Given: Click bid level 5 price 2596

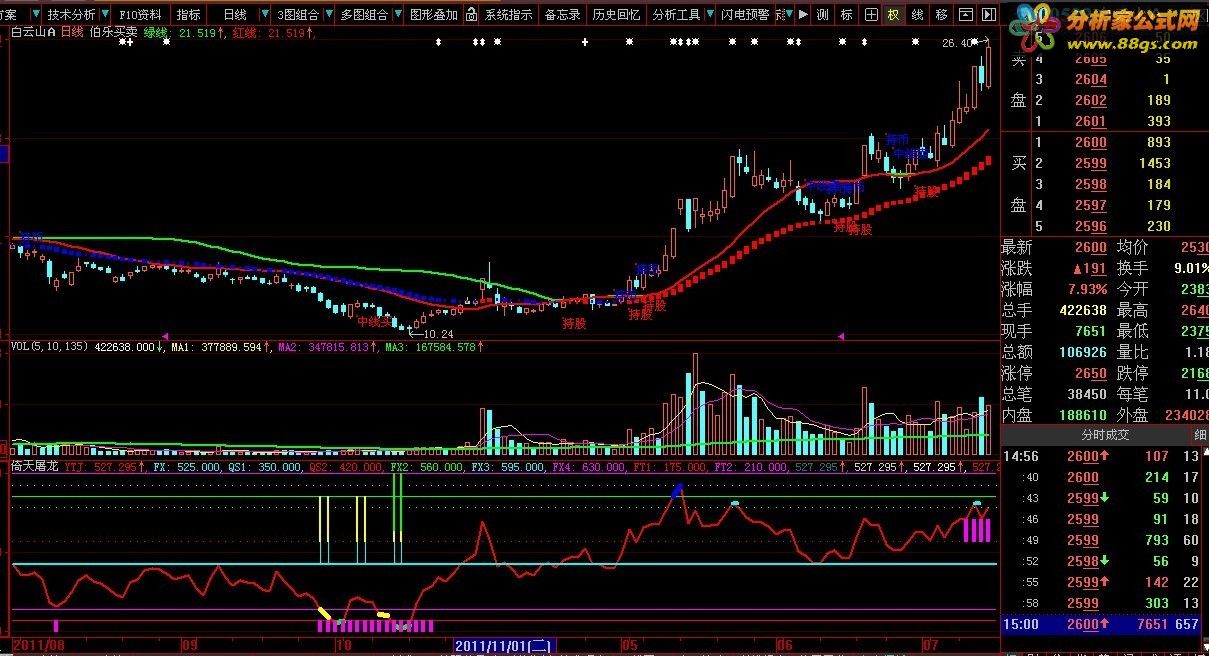Looking at the screenshot, I should [x=1090, y=226].
